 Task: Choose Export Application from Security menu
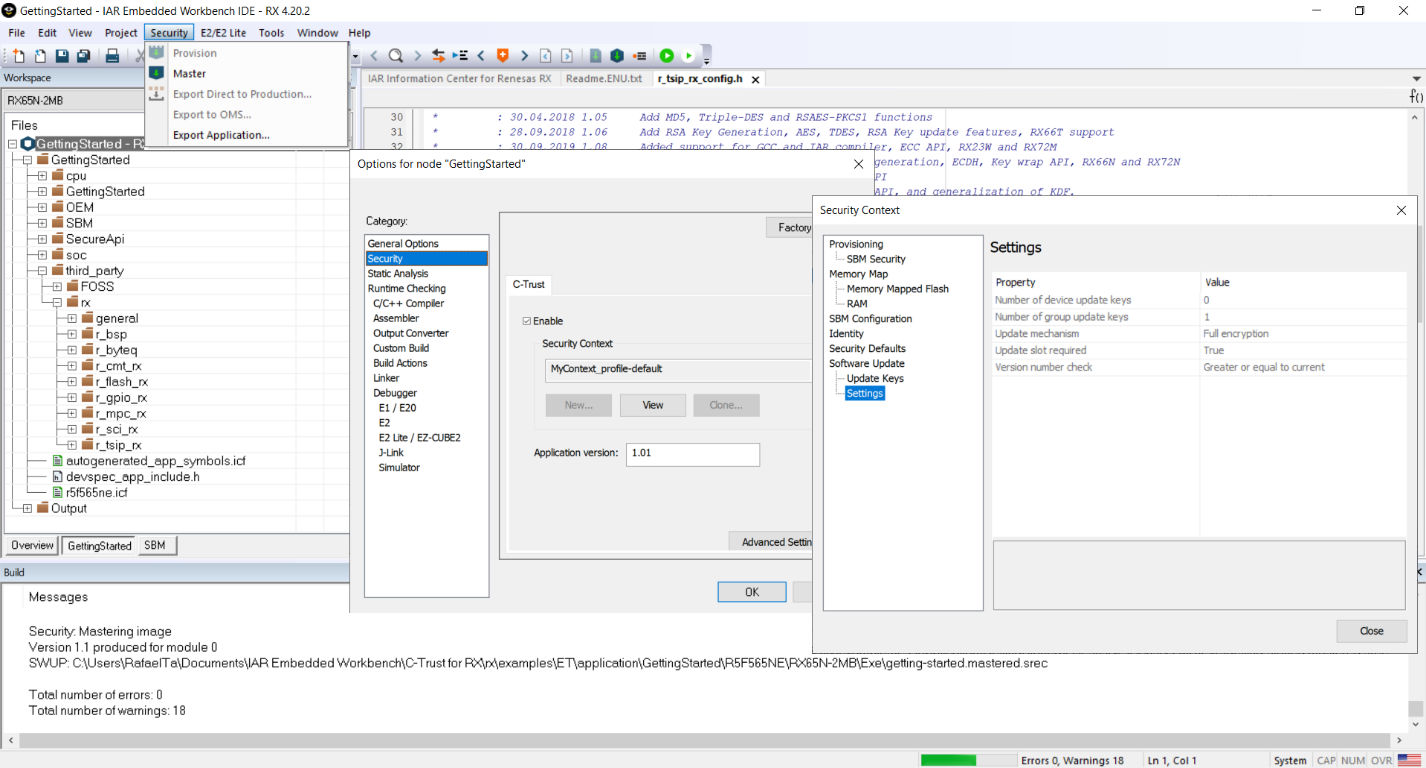tap(221, 135)
